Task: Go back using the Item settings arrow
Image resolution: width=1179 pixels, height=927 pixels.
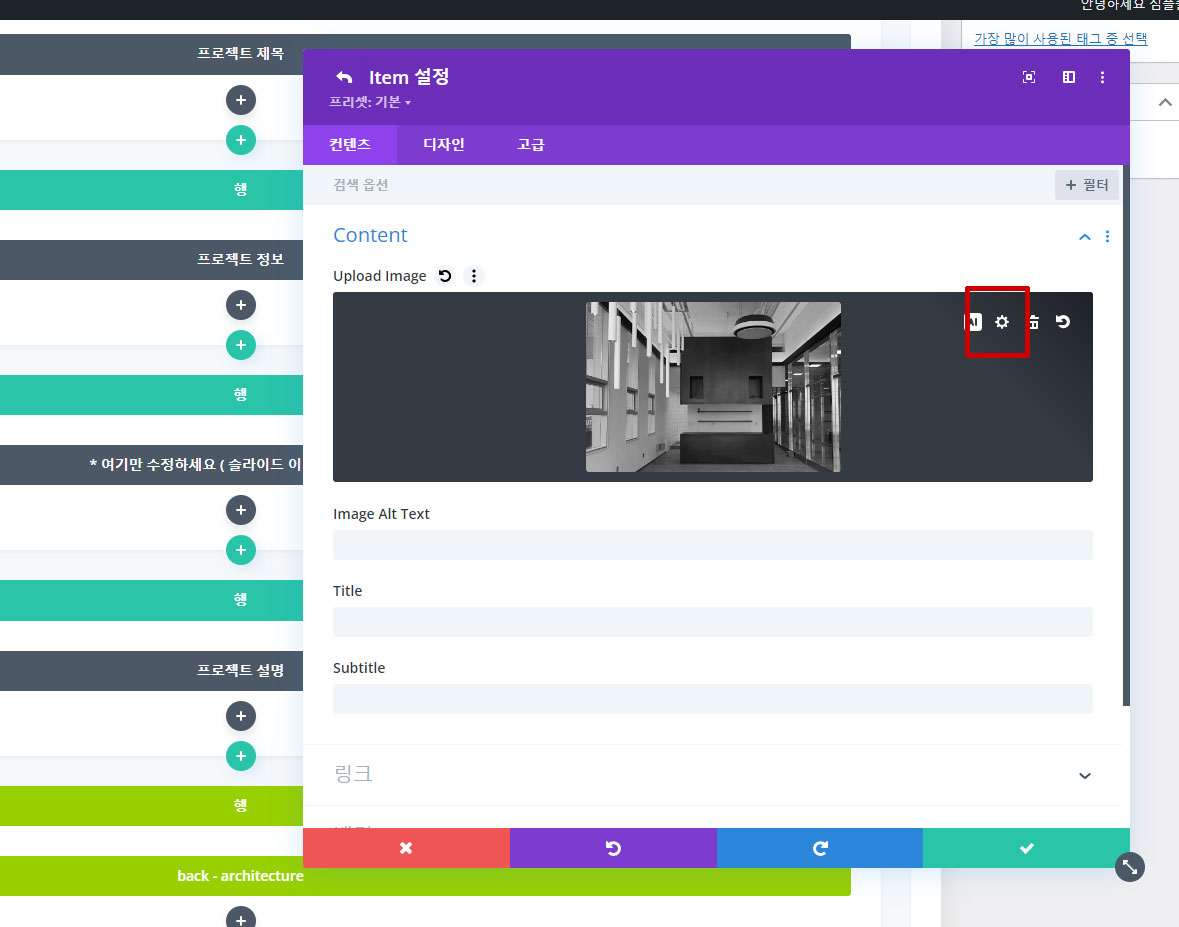Action: 344,77
